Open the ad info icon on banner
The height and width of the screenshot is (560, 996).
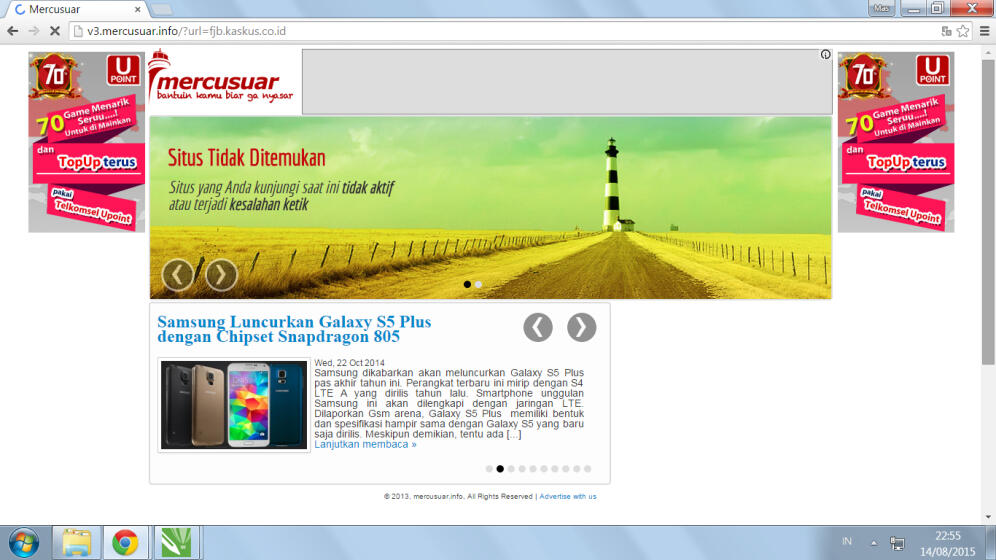point(825,55)
